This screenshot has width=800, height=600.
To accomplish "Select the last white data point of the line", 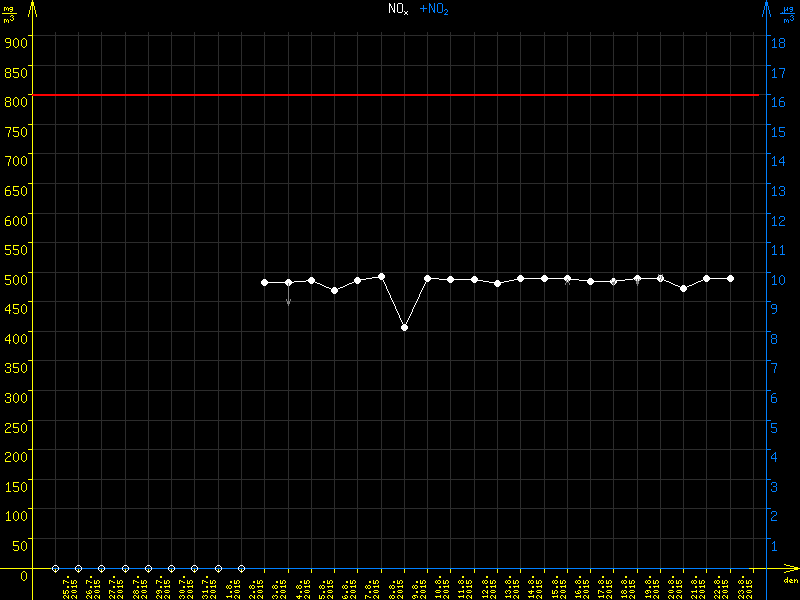I will 730,278.
